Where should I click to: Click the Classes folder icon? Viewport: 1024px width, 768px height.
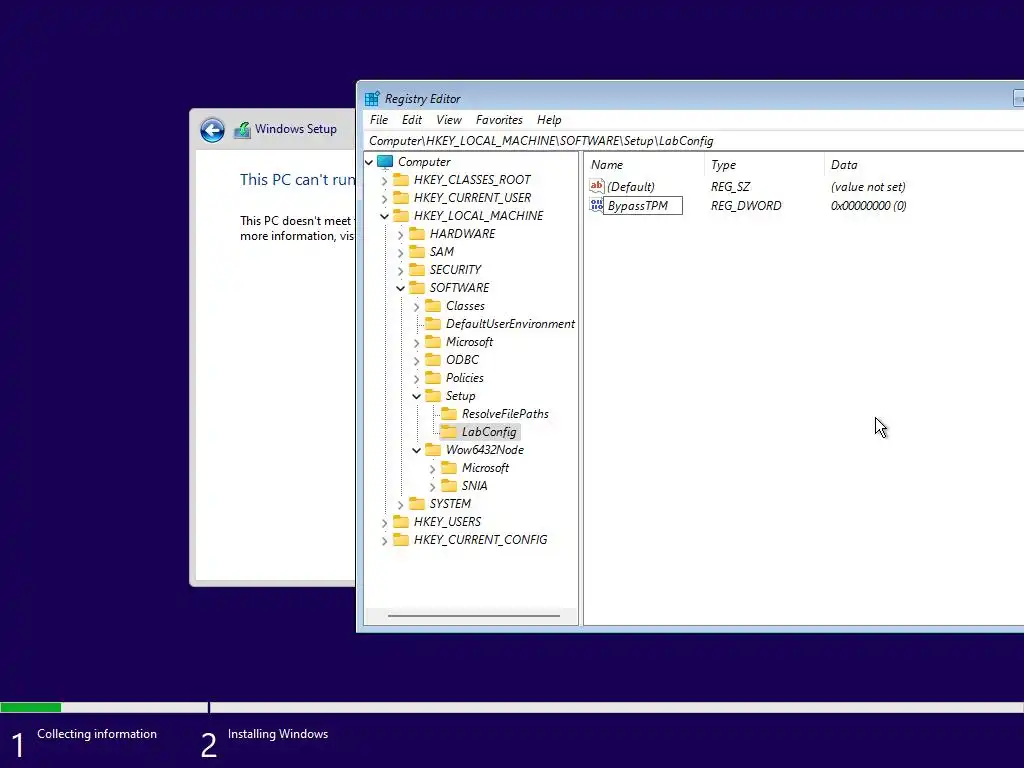pos(433,306)
